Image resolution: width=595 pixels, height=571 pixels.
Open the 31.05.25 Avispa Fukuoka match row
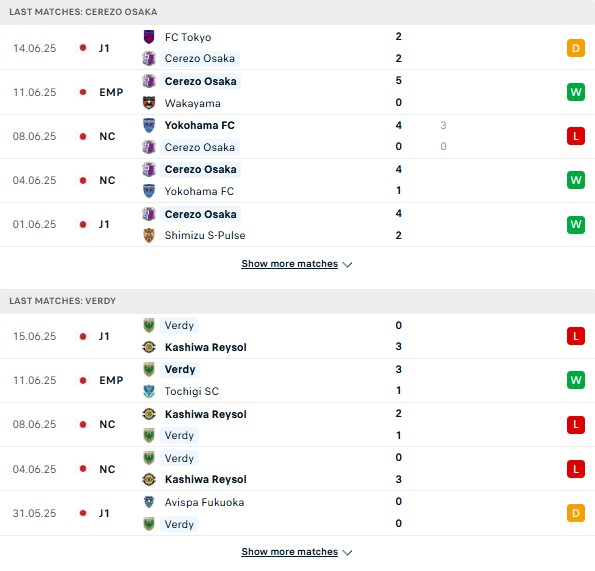click(298, 513)
